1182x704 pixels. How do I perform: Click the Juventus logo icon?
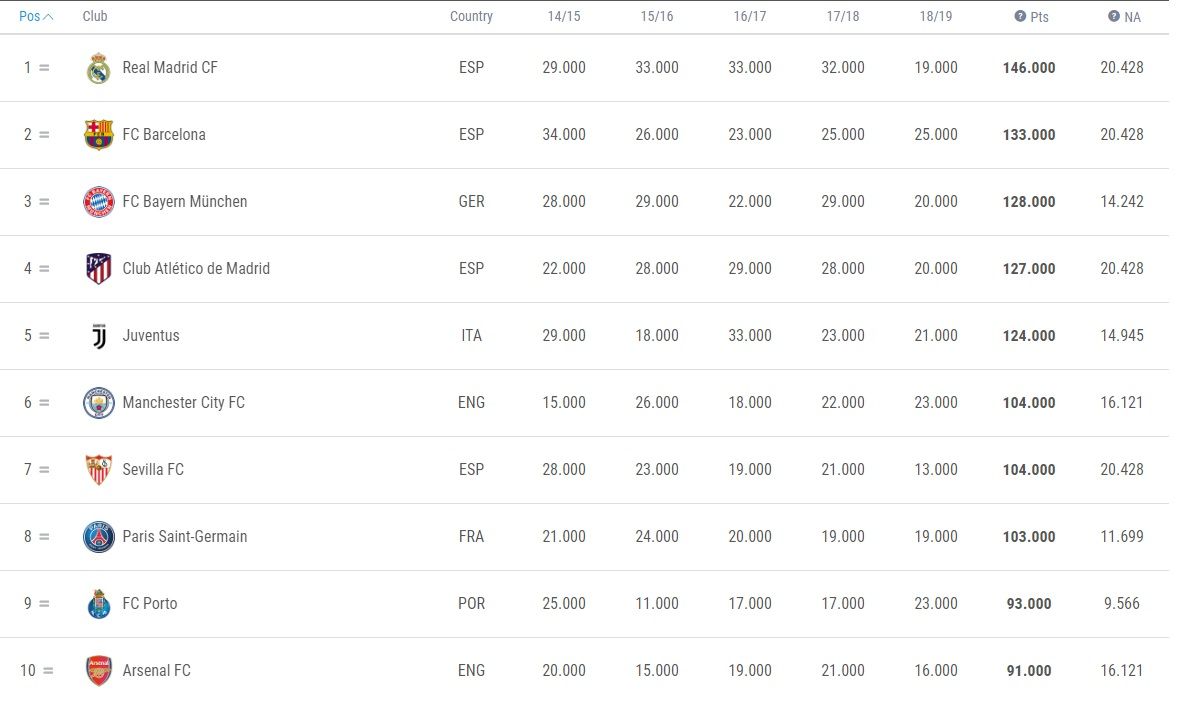99,336
